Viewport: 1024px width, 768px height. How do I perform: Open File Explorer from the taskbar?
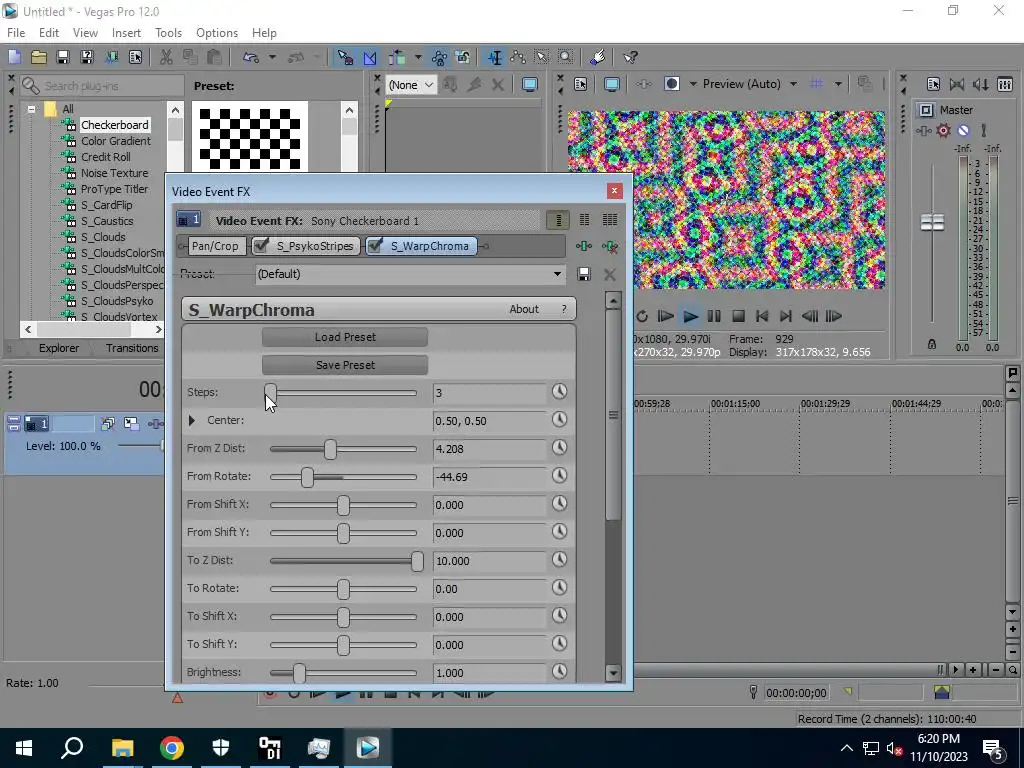pyautogui.click(x=122, y=748)
